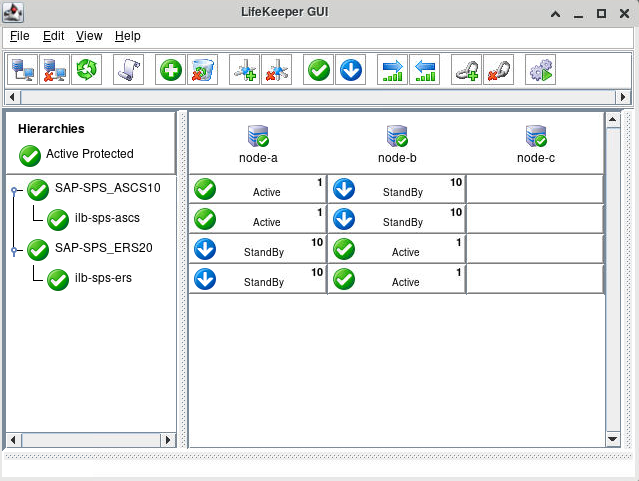Open the Help menu
639x481 pixels.
coord(128,36)
